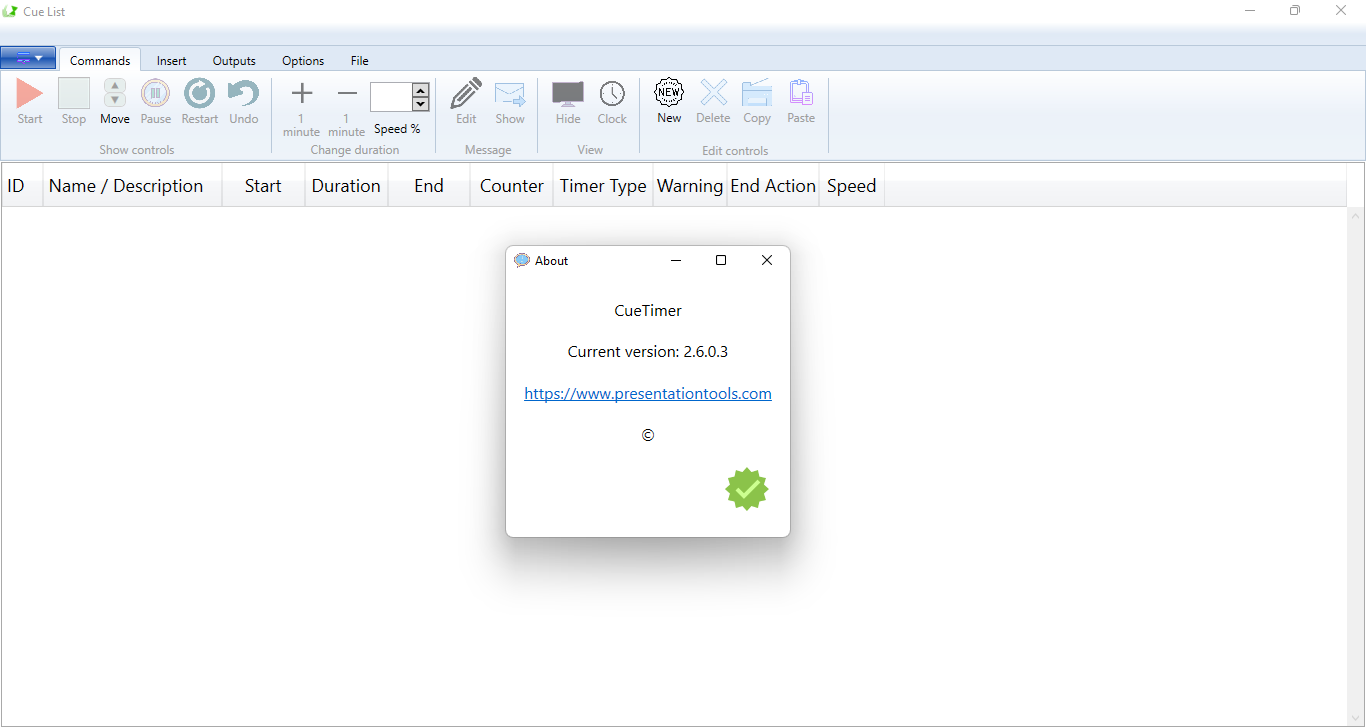Select the Move up/down icon
The width and height of the screenshot is (1366, 728).
click(x=115, y=94)
